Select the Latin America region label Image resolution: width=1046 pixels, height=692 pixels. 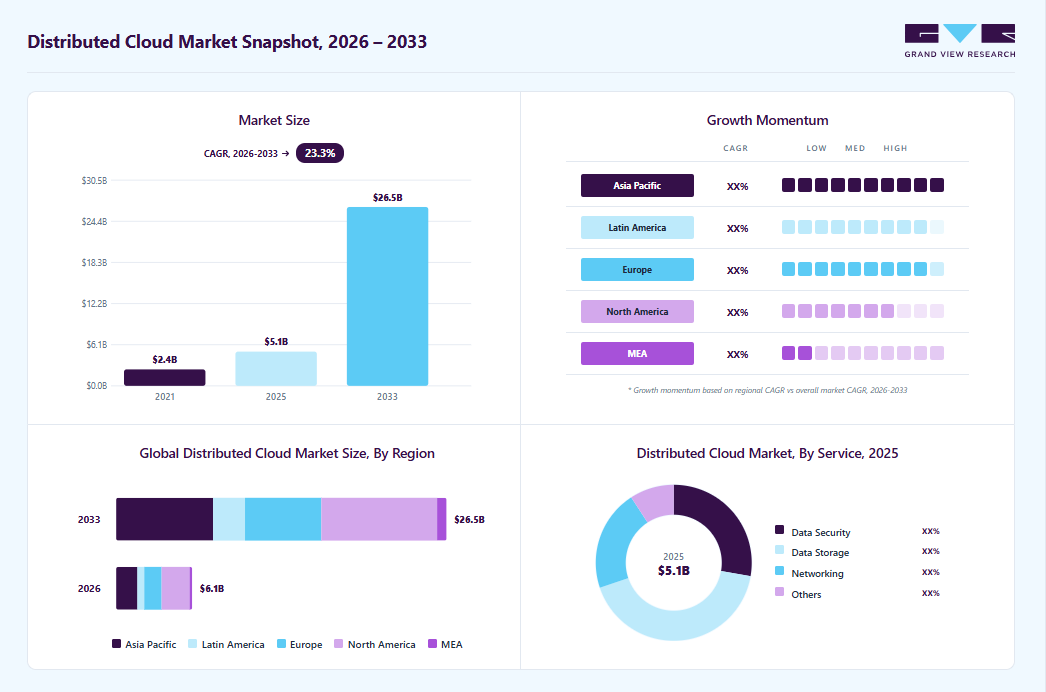coord(637,228)
